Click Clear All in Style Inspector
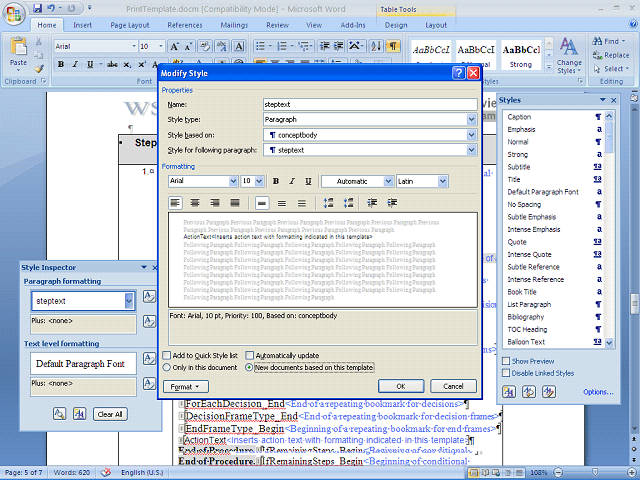 click(x=110, y=414)
